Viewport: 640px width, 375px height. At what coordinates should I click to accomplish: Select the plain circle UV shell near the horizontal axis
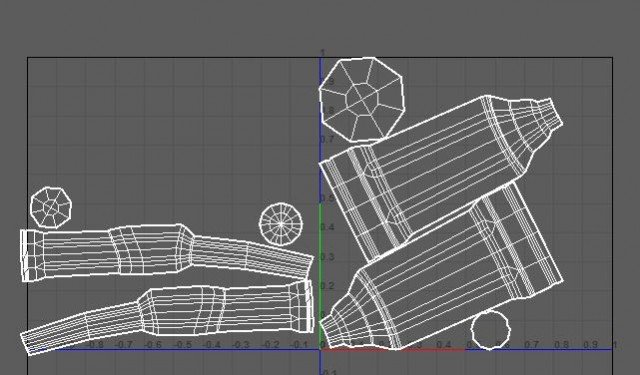pyautogui.click(x=491, y=330)
